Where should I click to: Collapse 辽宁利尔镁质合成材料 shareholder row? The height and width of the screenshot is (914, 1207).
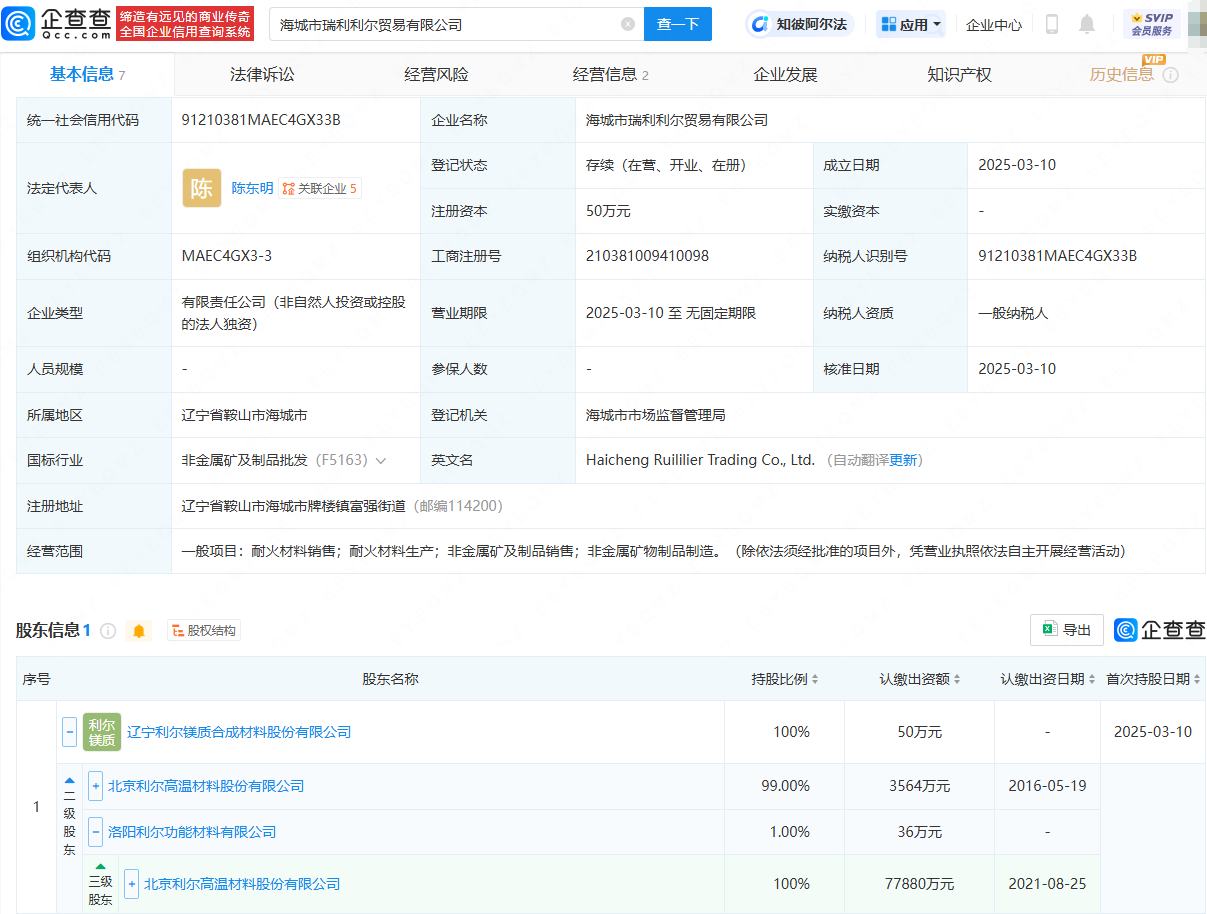(70, 732)
